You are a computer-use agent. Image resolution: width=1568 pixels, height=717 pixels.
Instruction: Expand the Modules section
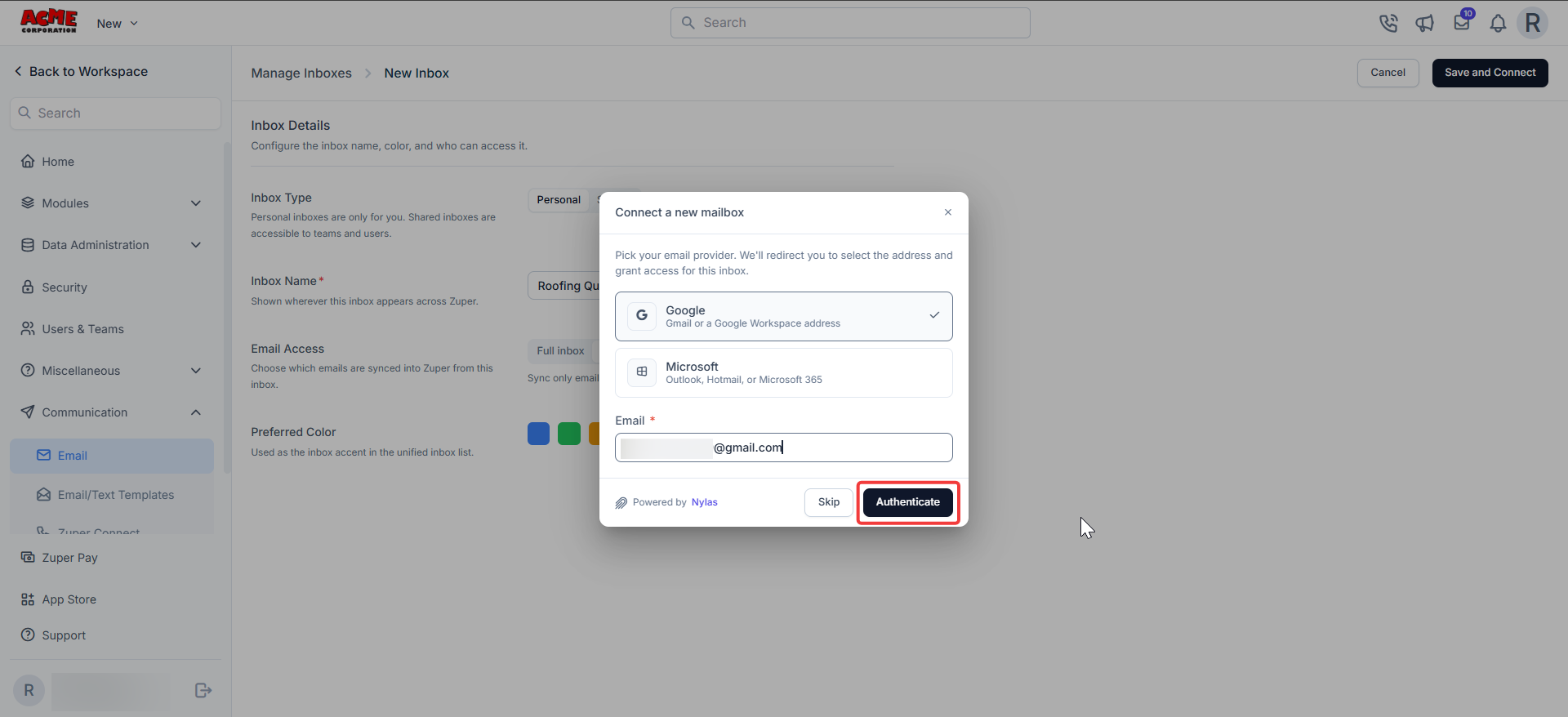coord(112,203)
